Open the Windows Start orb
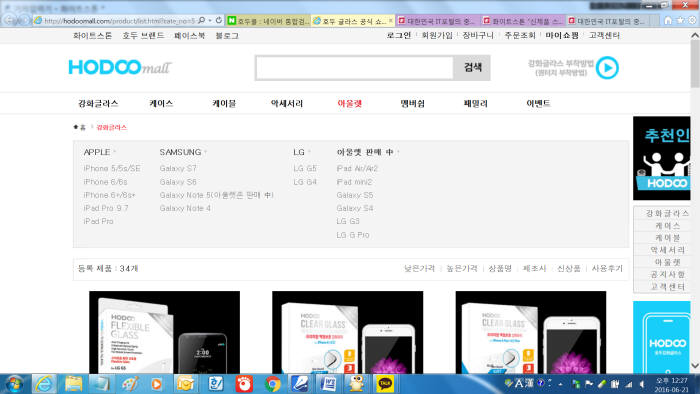Viewport: 700px width, 394px height. pos(14,384)
